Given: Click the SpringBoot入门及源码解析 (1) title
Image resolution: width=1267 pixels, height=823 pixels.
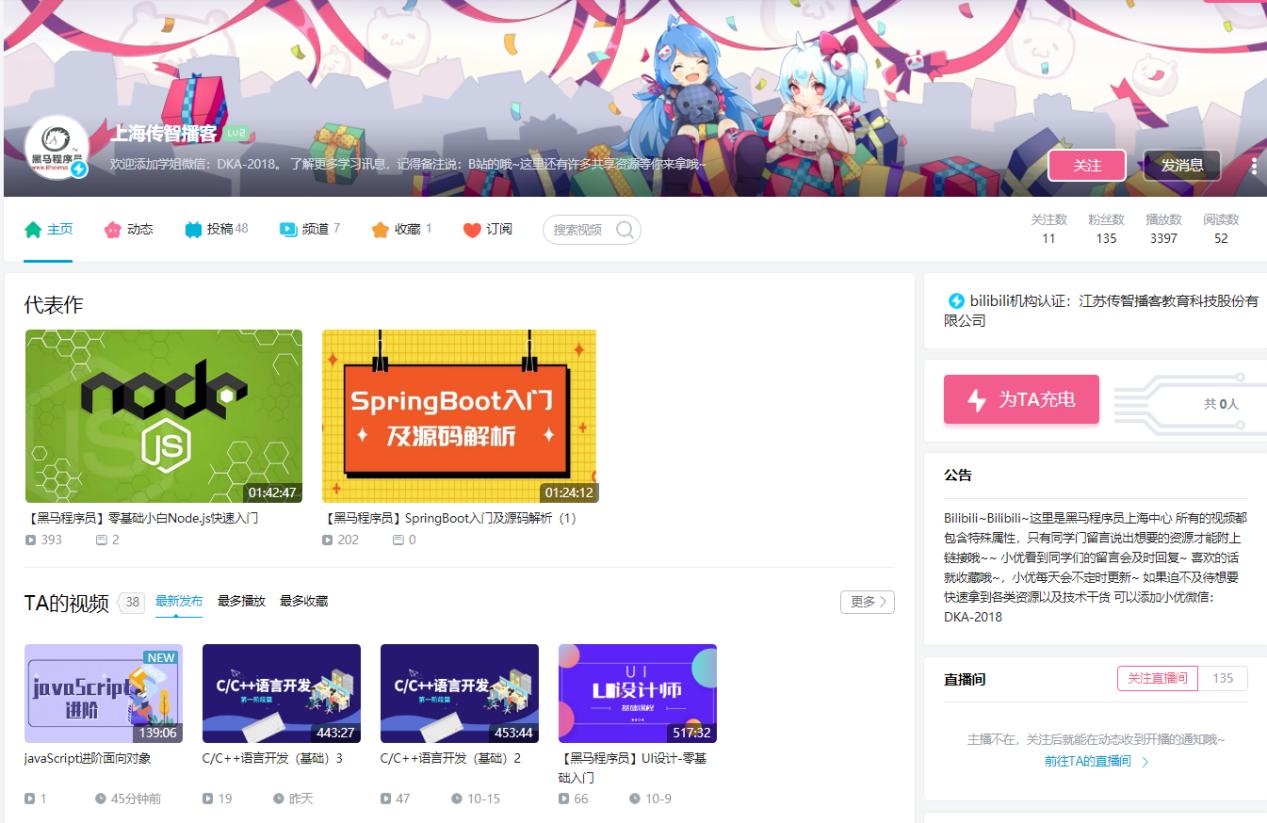Looking at the screenshot, I should [x=449, y=518].
